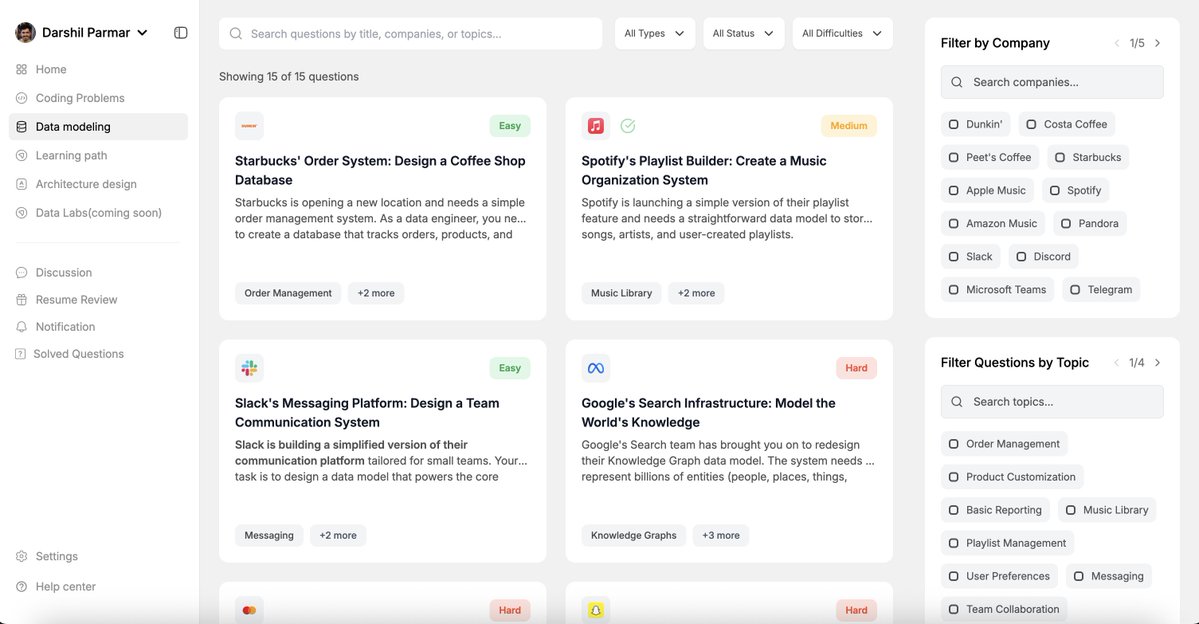Check the Spotify company filter
Image resolution: width=1199 pixels, height=624 pixels.
[1054, 190]
